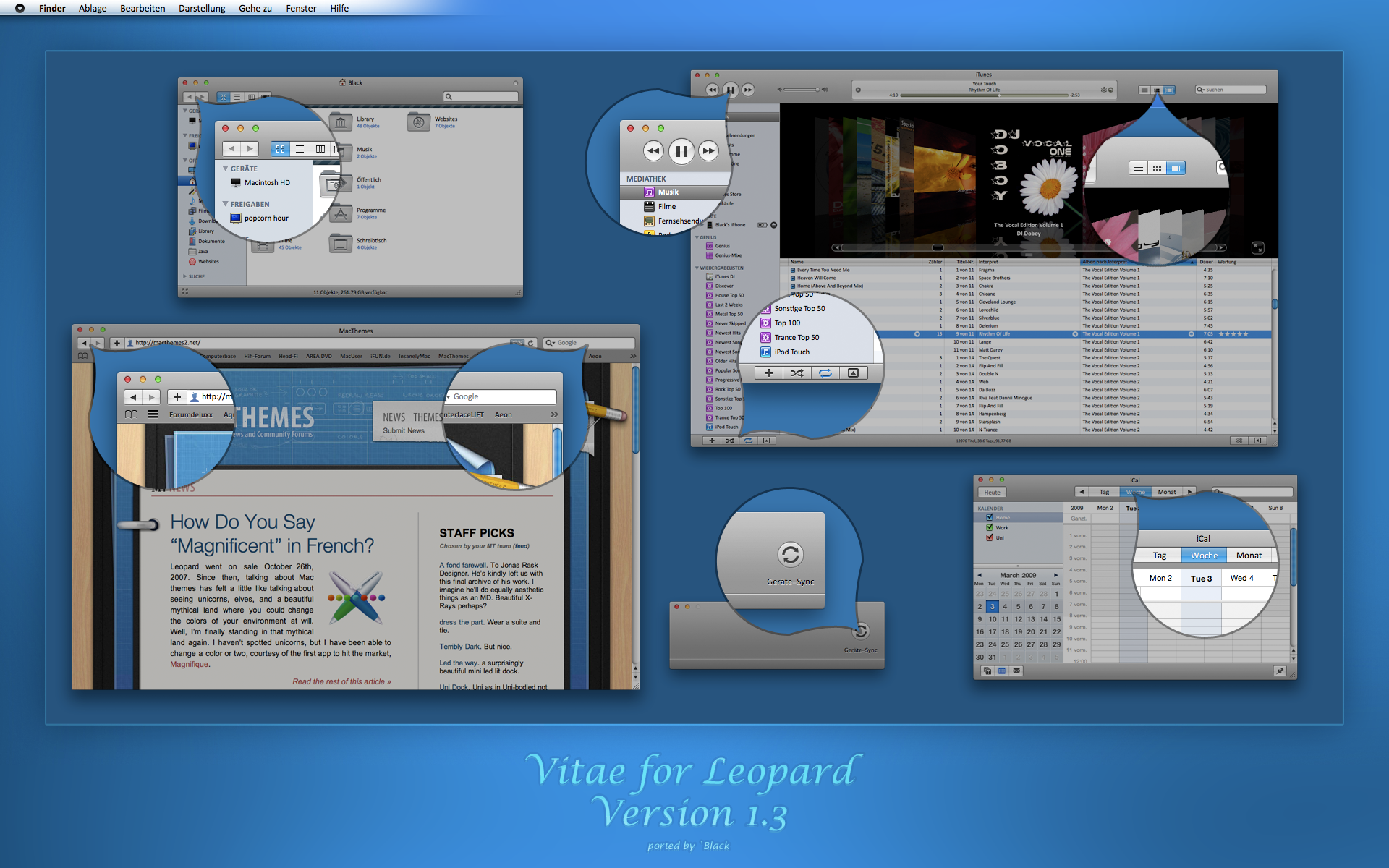Switch iTunes to small grid view button in toolbar
The width and height of the screenshot is (1389, 868).
click(x=1157, y=90)
